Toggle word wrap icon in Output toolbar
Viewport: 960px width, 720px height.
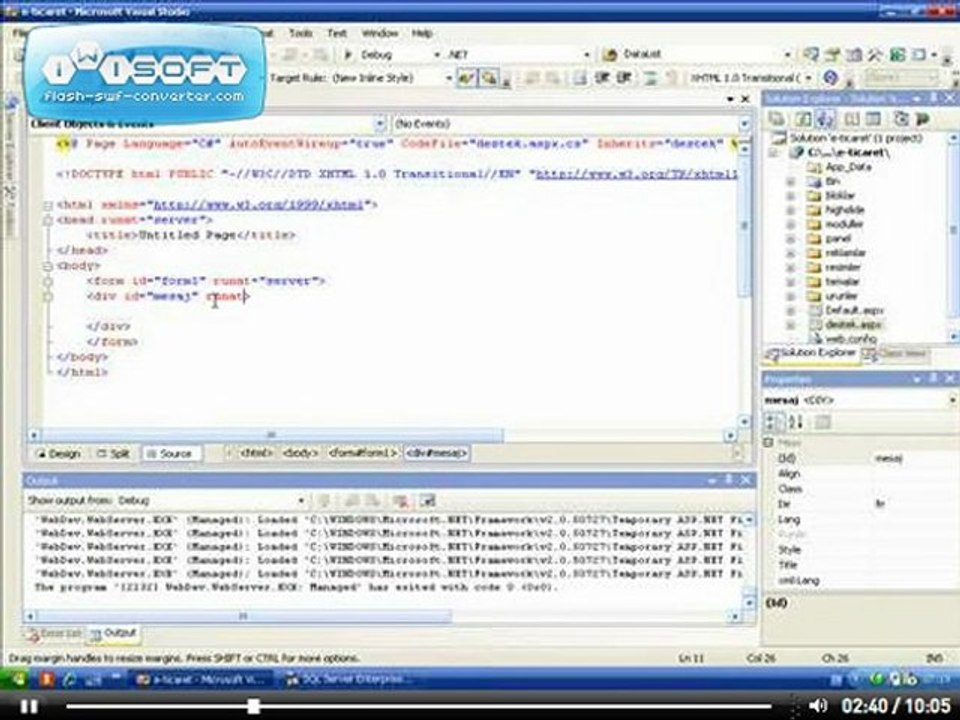428,501
